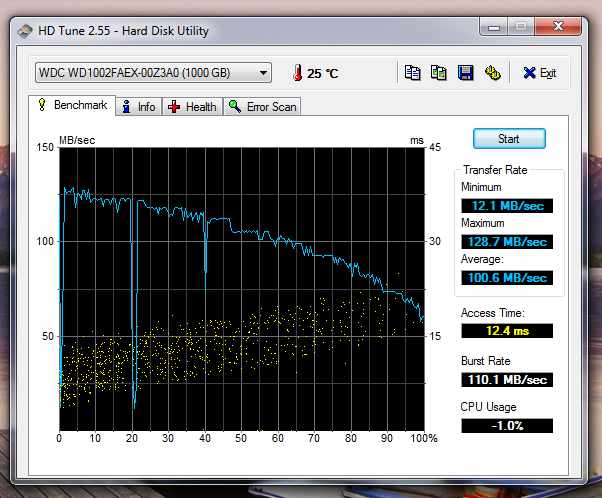
Task: Switch to the Error Scan tab
Action: (x=262, y=107)
